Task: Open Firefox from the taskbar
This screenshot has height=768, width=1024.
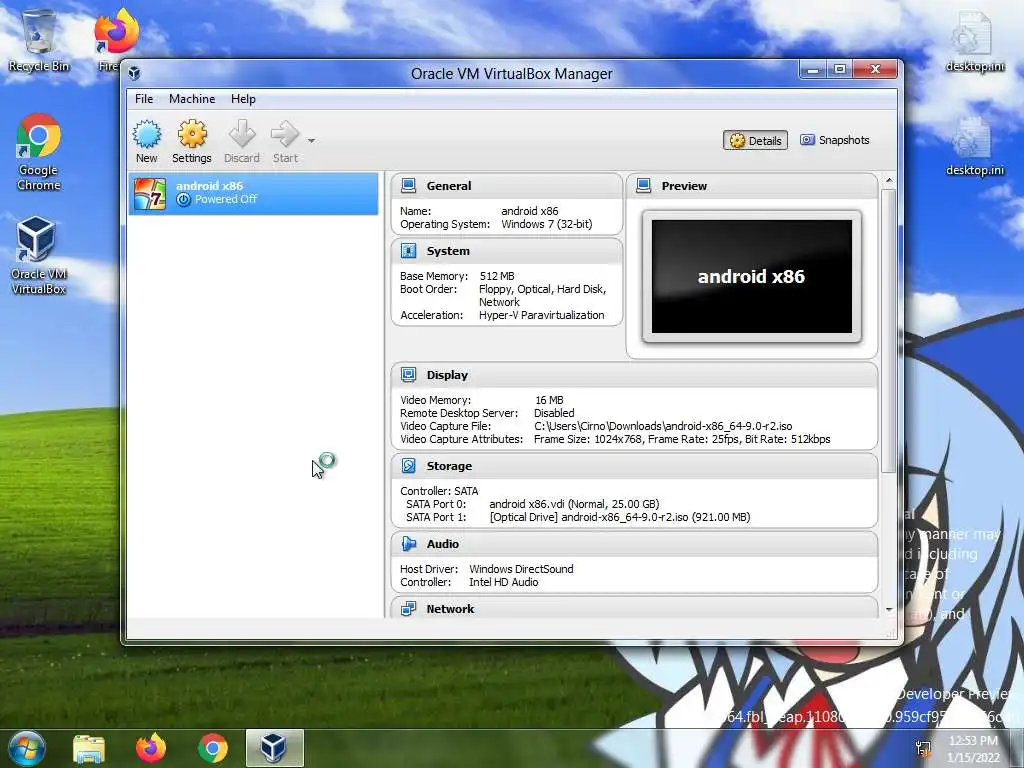Action: coord(151,748)
